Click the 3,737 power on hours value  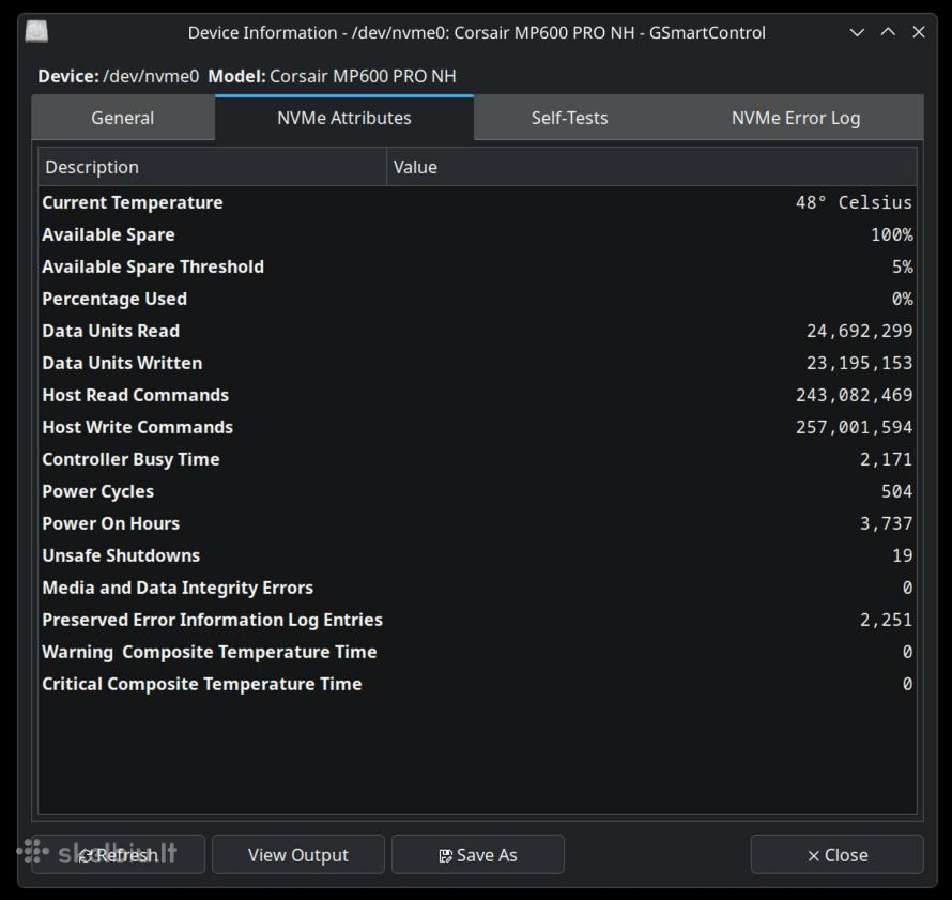pos(886,523)
